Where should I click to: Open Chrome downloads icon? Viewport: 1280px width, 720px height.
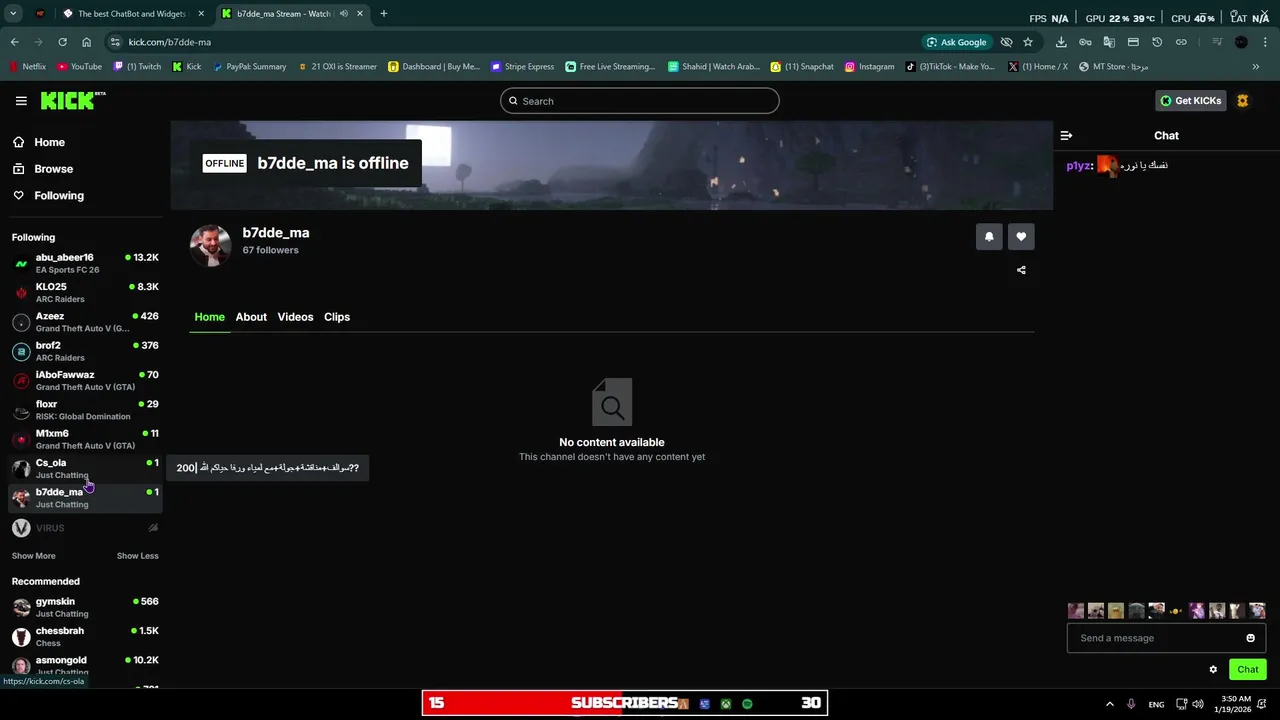pos(1061,42)
